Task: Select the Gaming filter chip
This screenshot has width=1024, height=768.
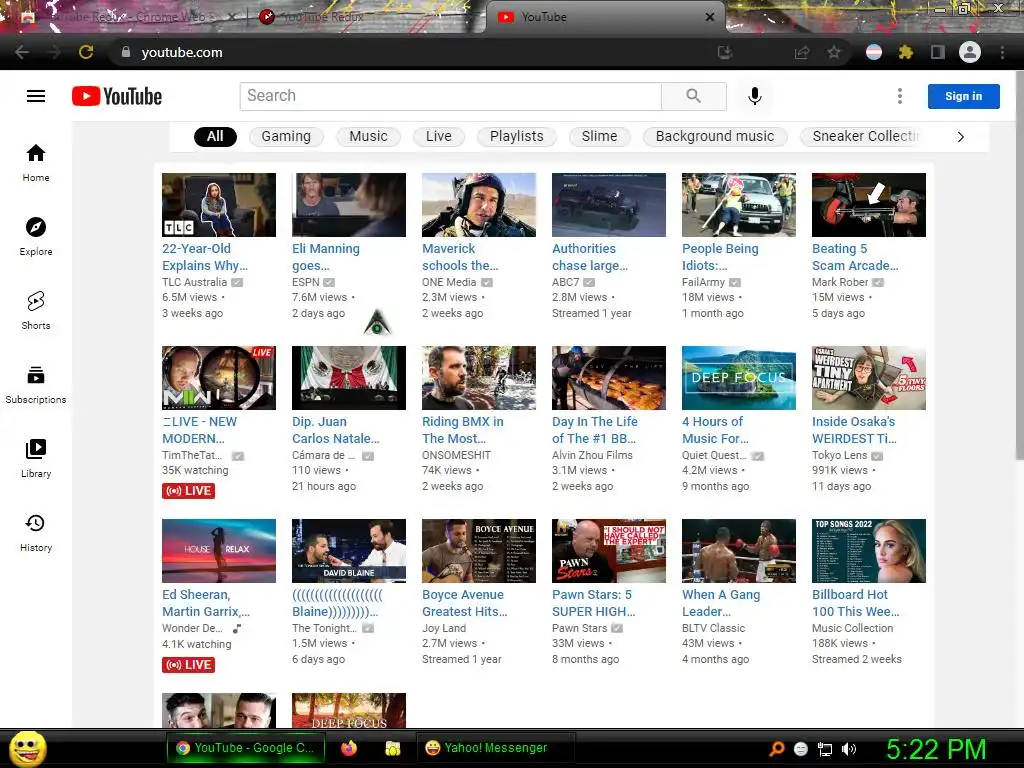Action: pyautogui.click(x=286, y=136)
